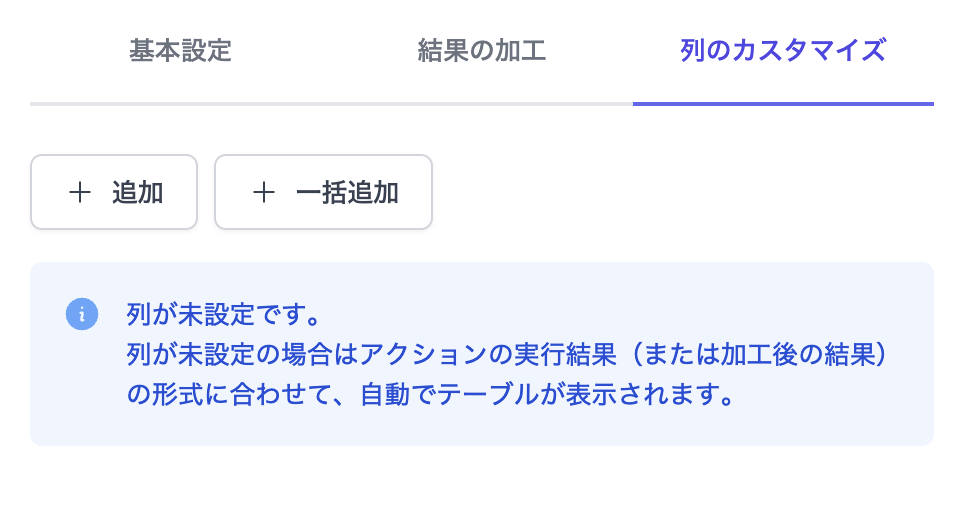Click the plus icon on the 追加 button

(80, 193)
